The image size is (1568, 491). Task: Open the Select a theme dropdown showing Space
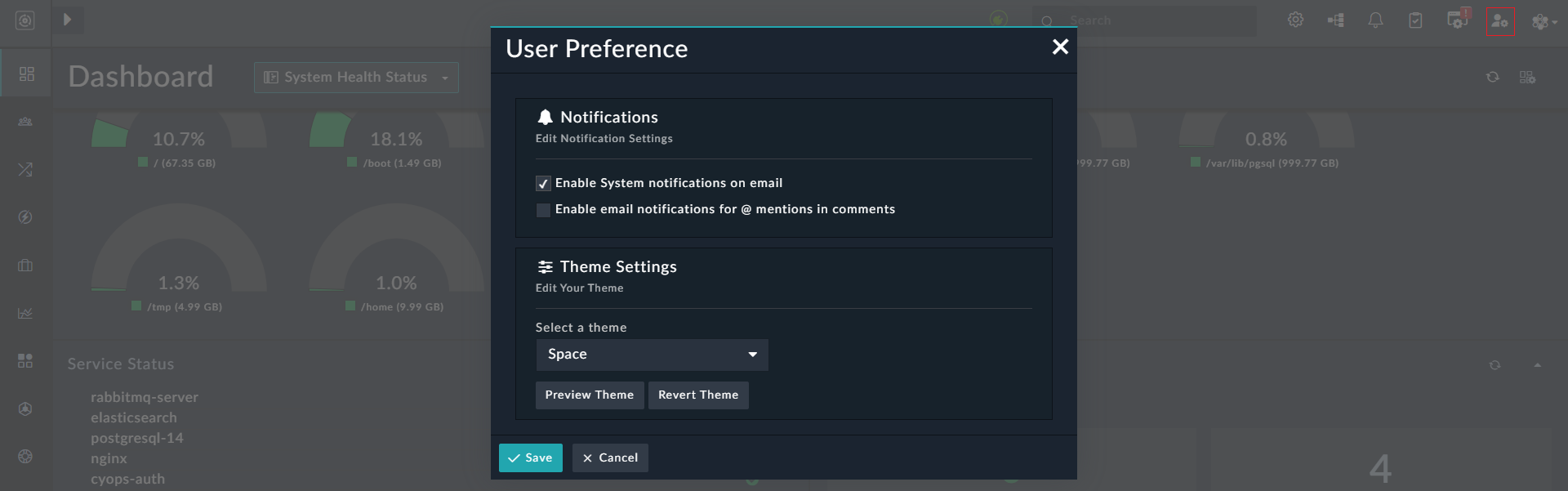pos(651,355)
